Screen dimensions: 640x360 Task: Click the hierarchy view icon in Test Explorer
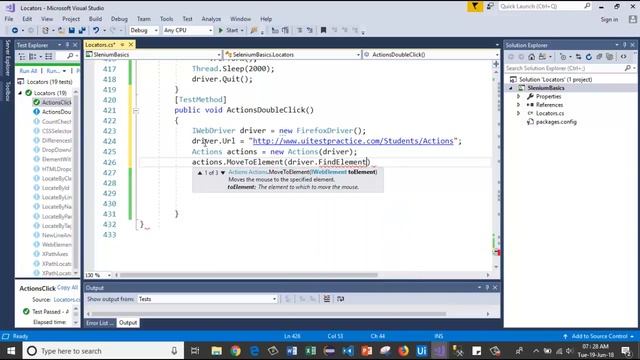(22, 56)
